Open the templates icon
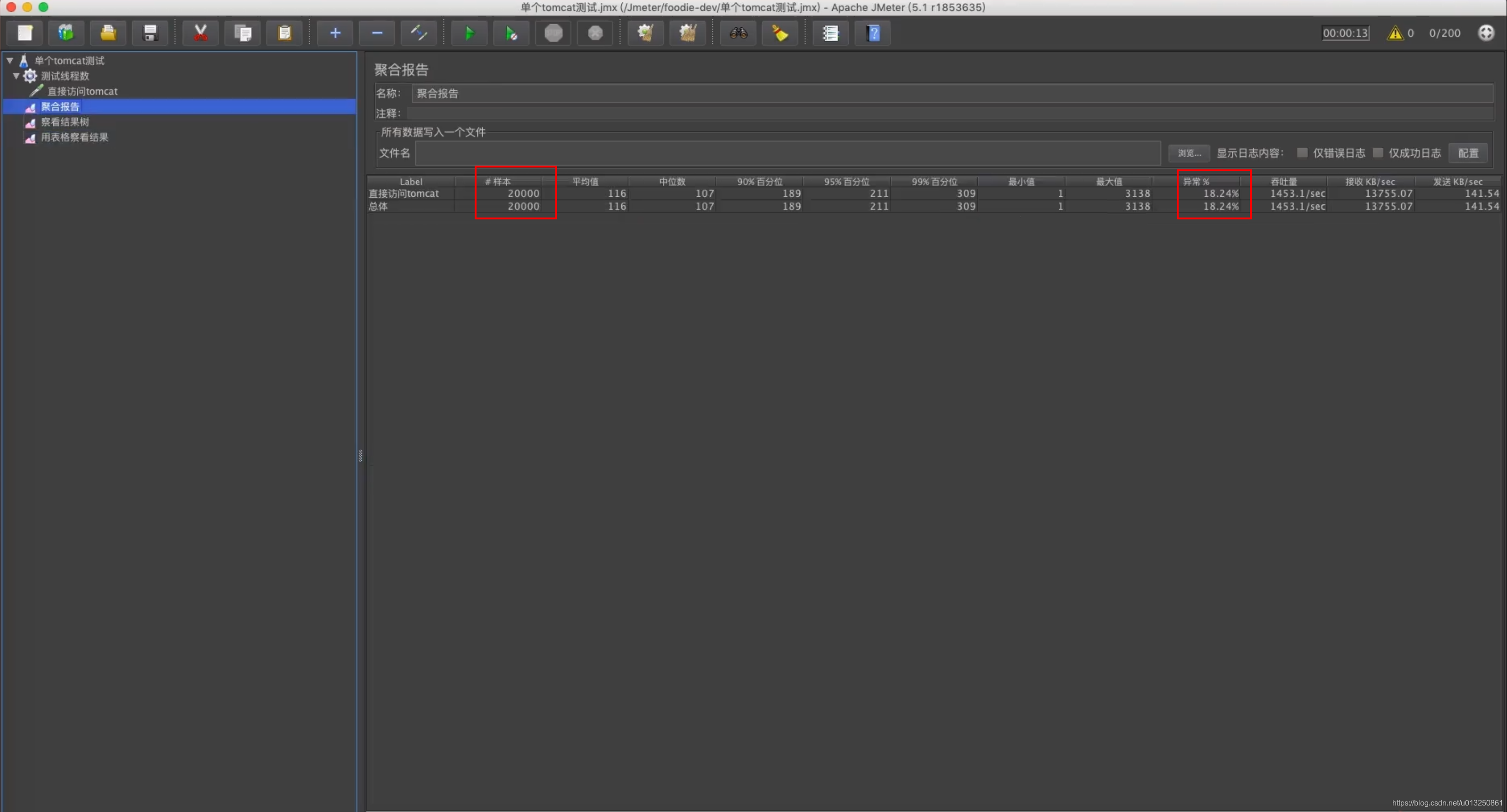 [66, 33]
